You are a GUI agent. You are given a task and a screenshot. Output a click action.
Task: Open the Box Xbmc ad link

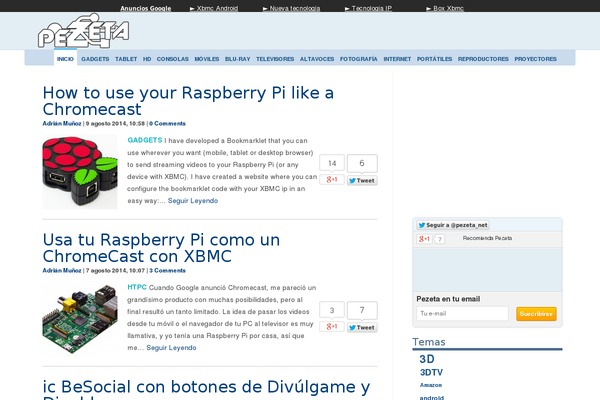445,8
